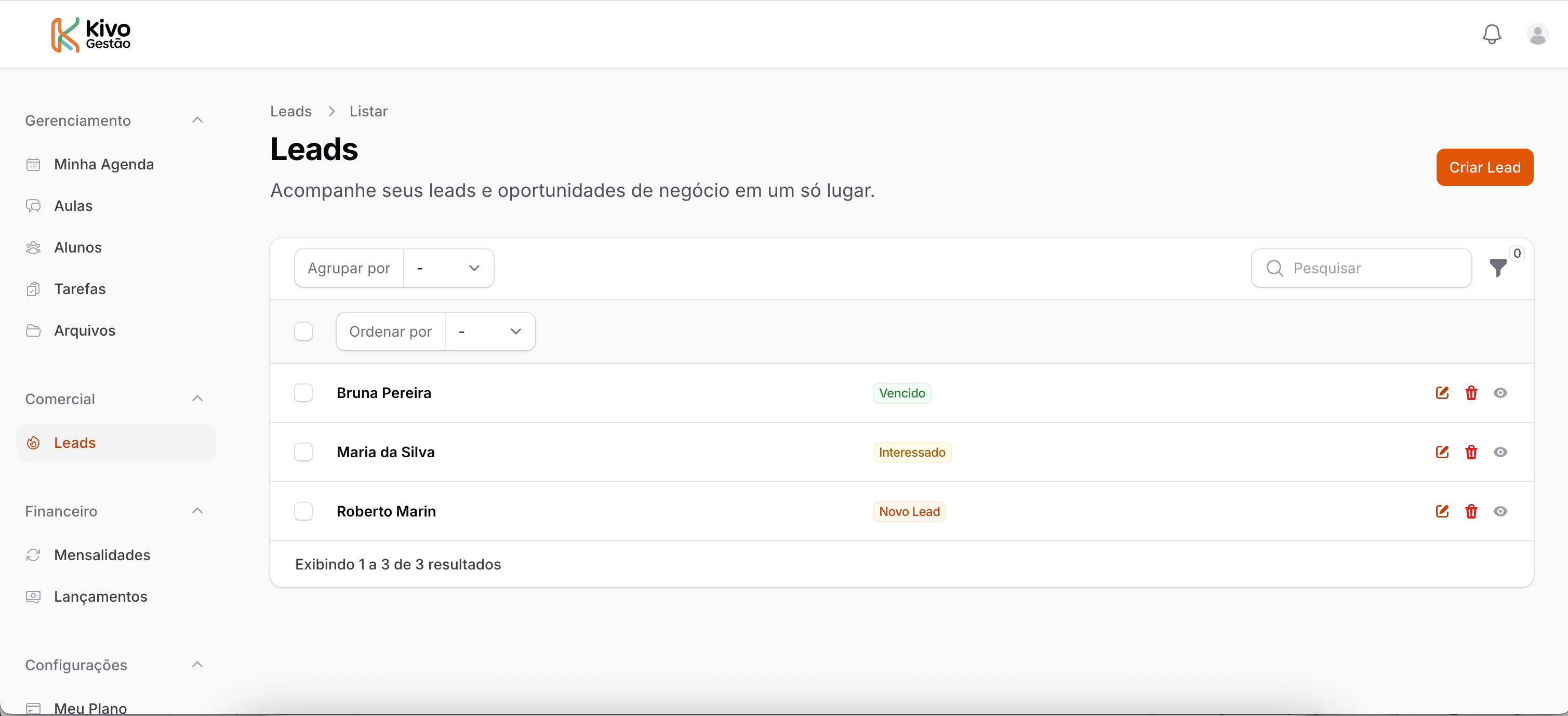Image resolution: width=1568 pixels, height=716 pixels.
Task: Toggle the select-all leads checkbox
Action: pos(303,331)
